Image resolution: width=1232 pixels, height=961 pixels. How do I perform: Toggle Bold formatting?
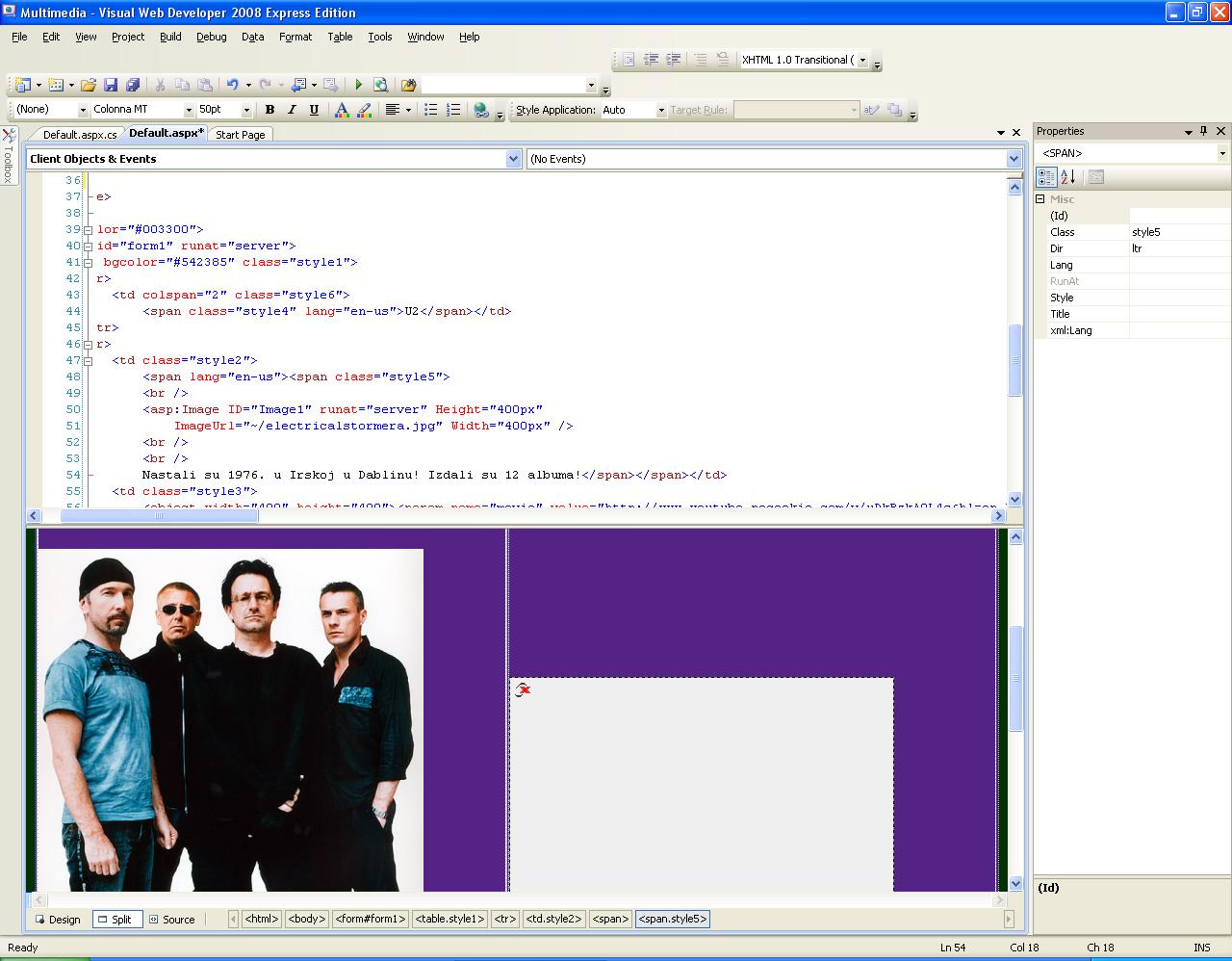point(269,110)
